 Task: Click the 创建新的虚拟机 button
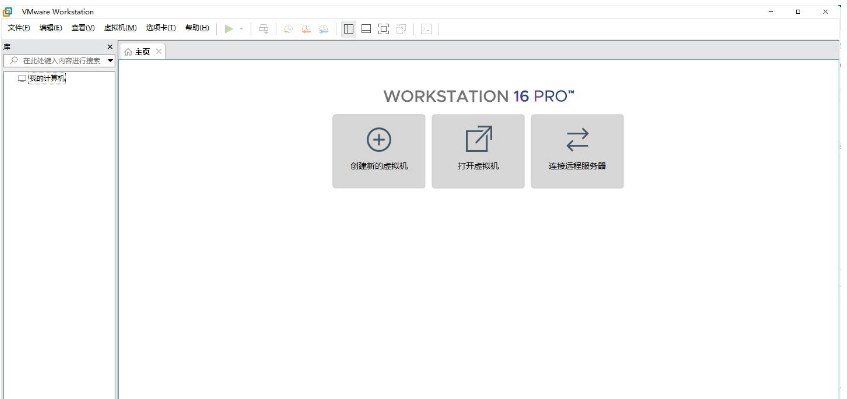click(x=379, y=151)
